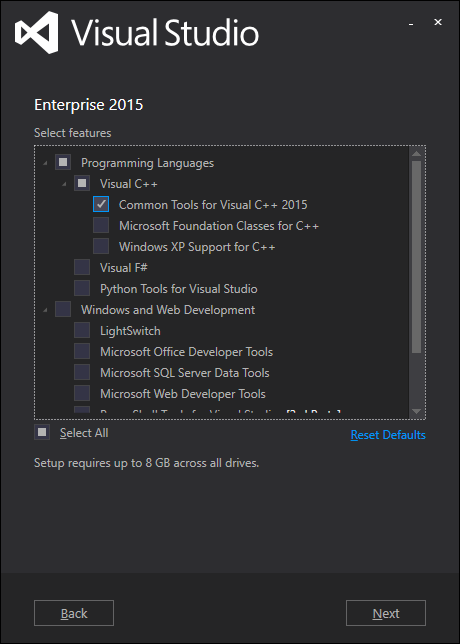
Task: Enable Python Tools for Visual Studio
Action: tap(82, 288)
